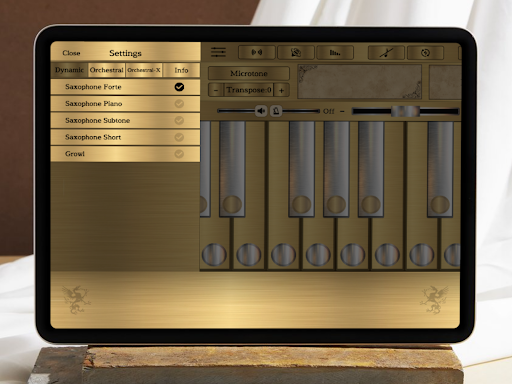Click the Settings panel title

[x=125, y=53]
